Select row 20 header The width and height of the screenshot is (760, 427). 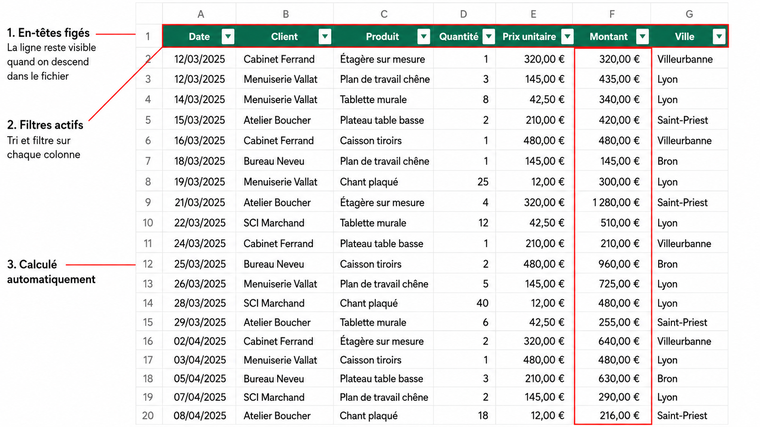[148, 415]
